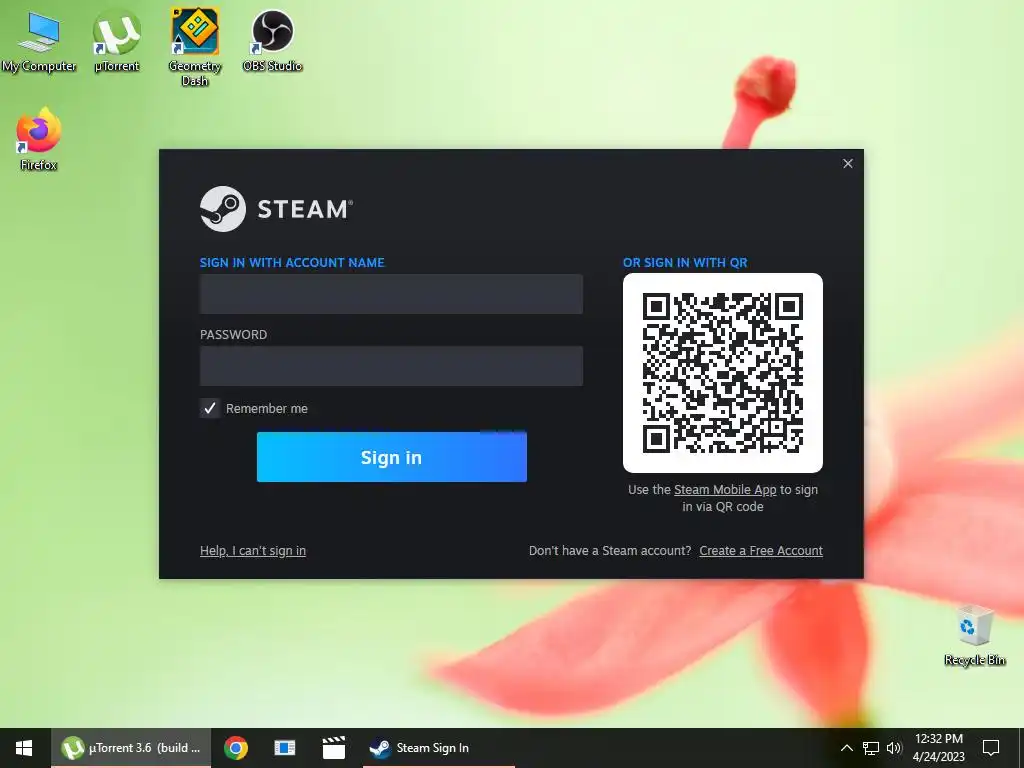Click the Or sign in with QR label

[x=685, y=263]
